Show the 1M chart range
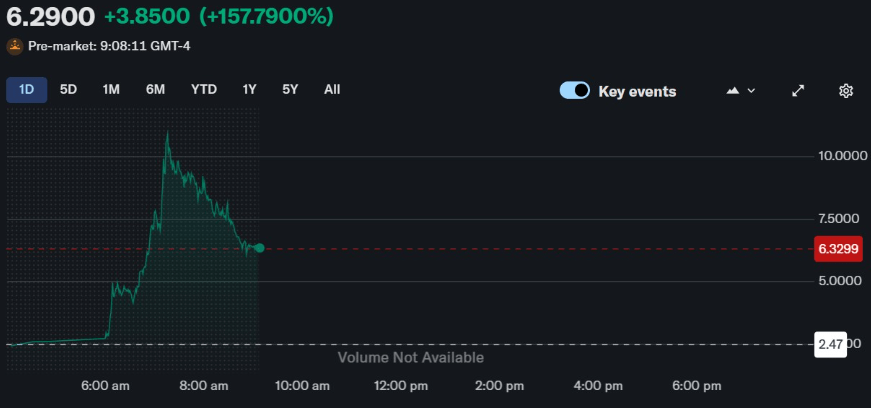 tap(110, 89)
